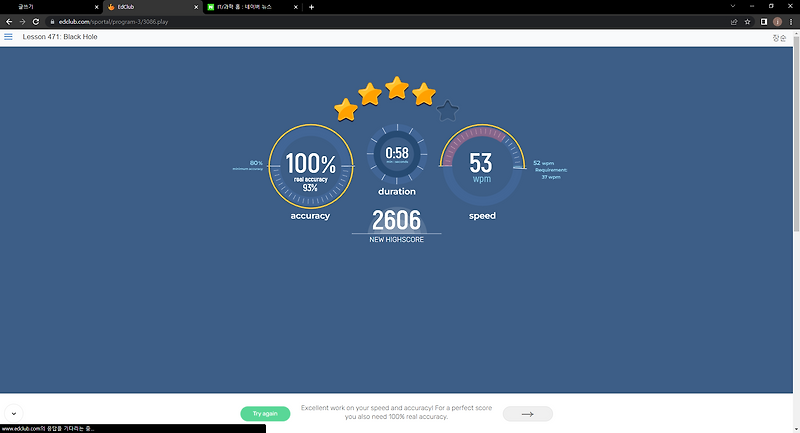Screen dimensions: 800x433
Task: Open the tab search dropdown arrow
Action: coord(733,7)
